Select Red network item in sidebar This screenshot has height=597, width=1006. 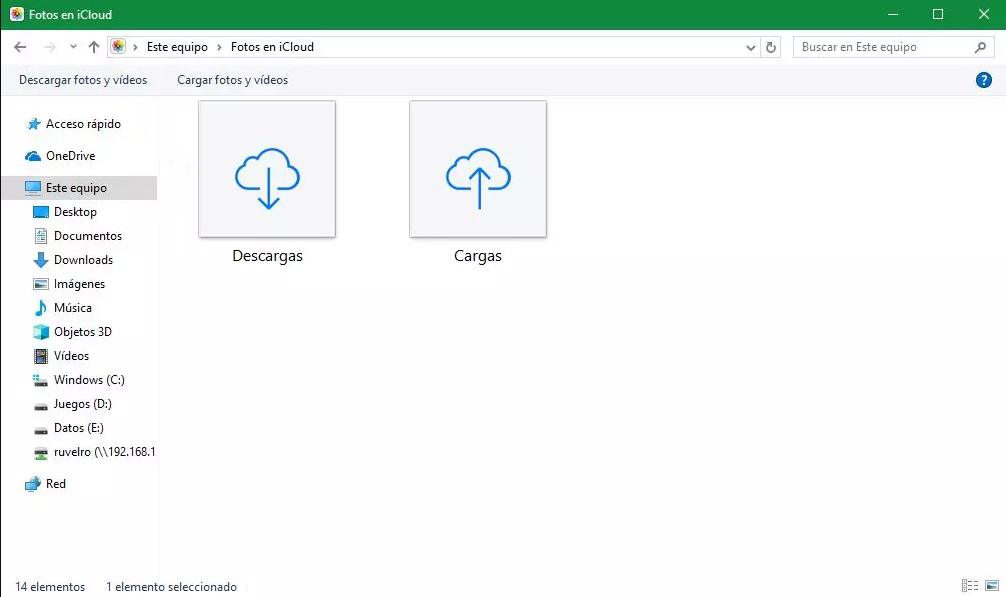tap(56, 484)
